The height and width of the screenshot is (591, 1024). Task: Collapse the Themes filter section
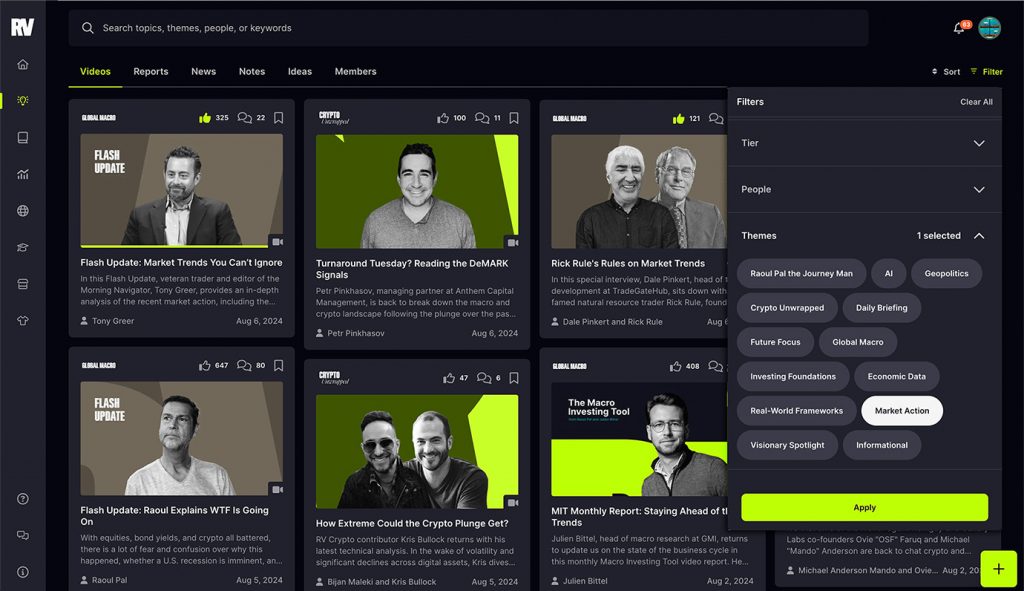[x=978, y=236]
